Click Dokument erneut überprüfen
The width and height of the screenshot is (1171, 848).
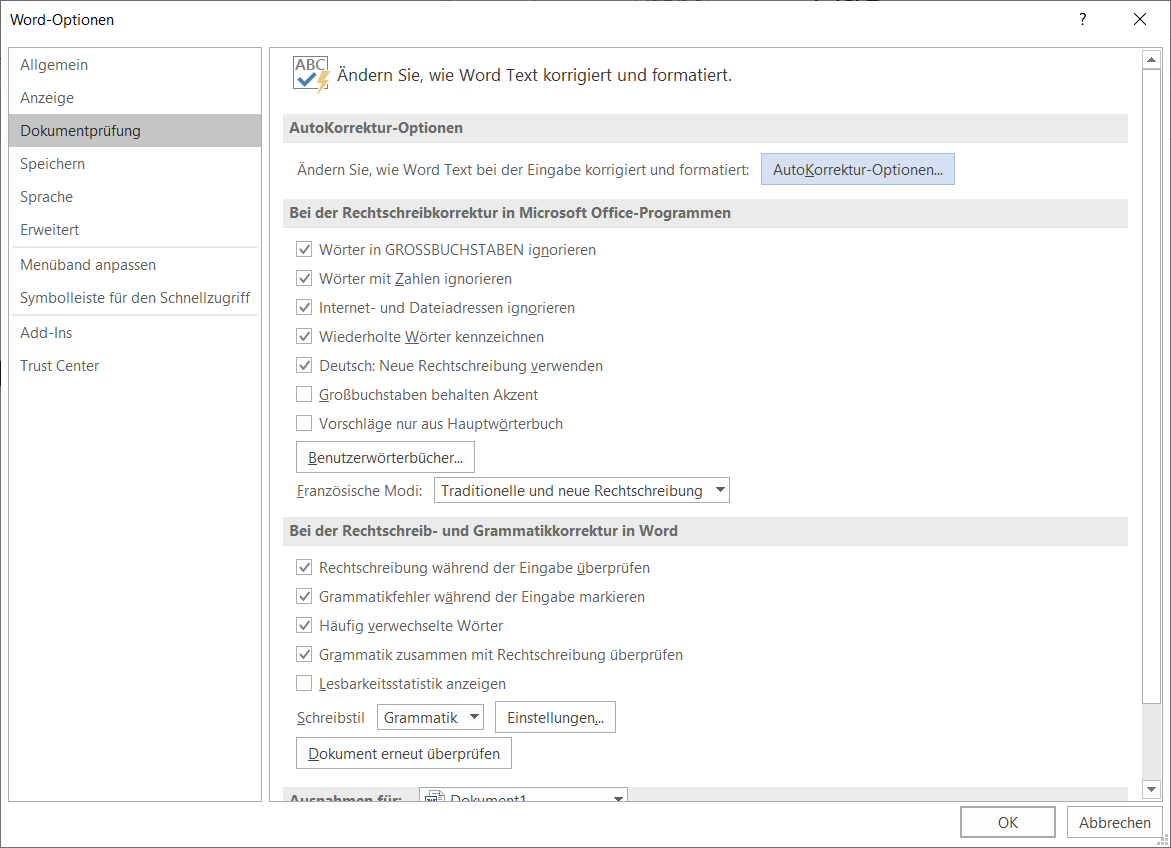(404, 753)
